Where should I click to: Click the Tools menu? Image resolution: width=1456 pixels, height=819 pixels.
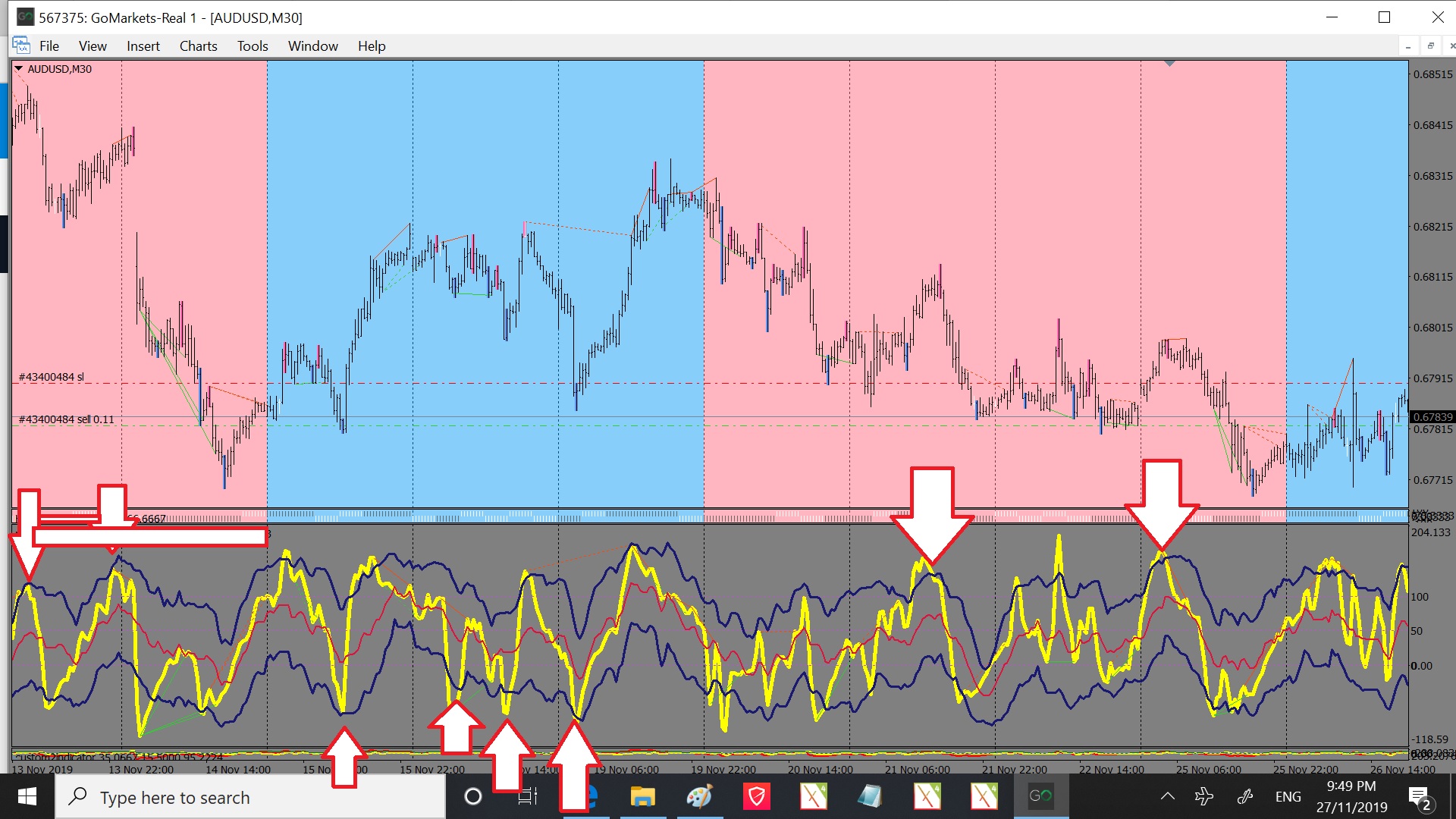click(x=253, y=46)
